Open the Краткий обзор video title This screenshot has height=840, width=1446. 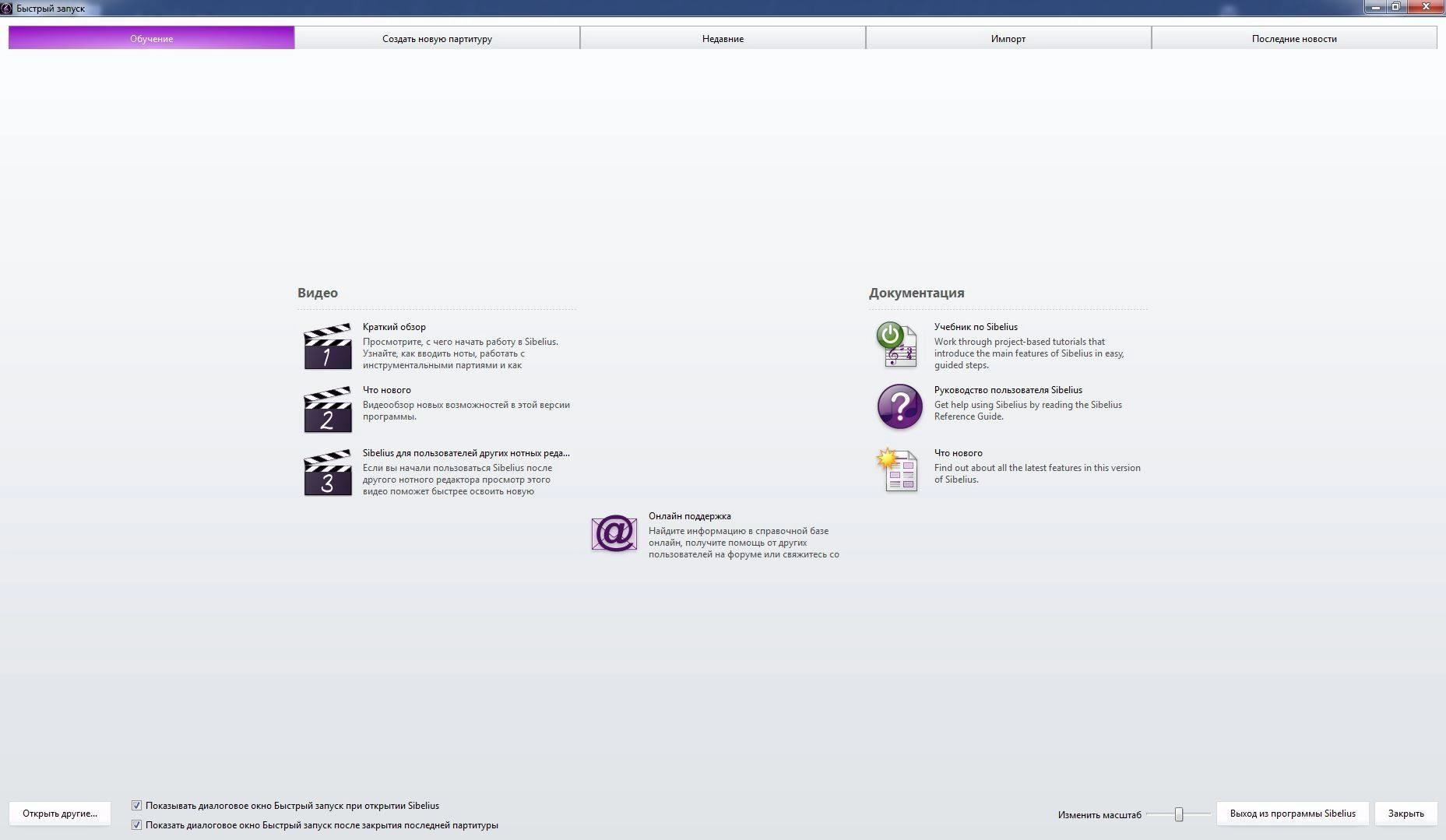[394, 327]
